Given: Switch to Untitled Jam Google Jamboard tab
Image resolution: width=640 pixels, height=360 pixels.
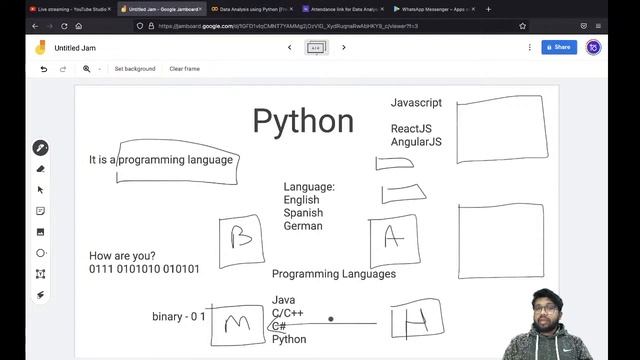Looking at the screenshot, I should [x=162, y=9].
